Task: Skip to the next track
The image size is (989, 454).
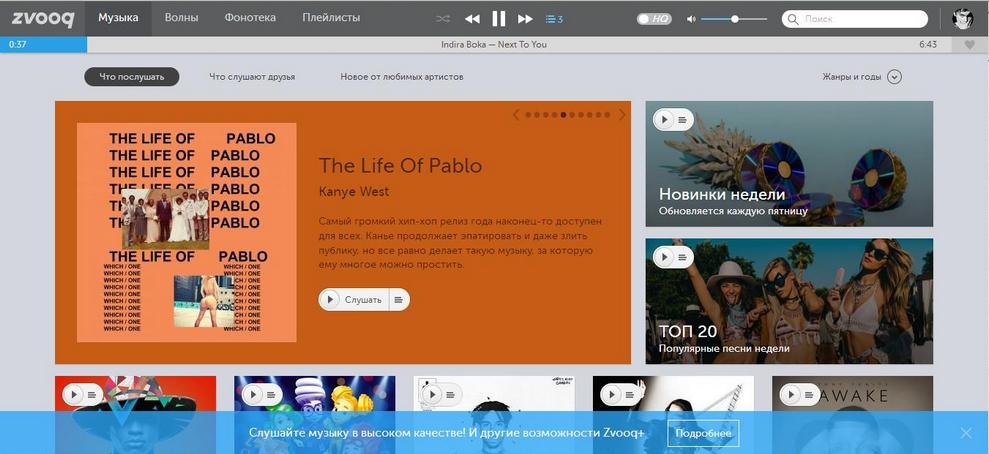Action: (525, 19)
